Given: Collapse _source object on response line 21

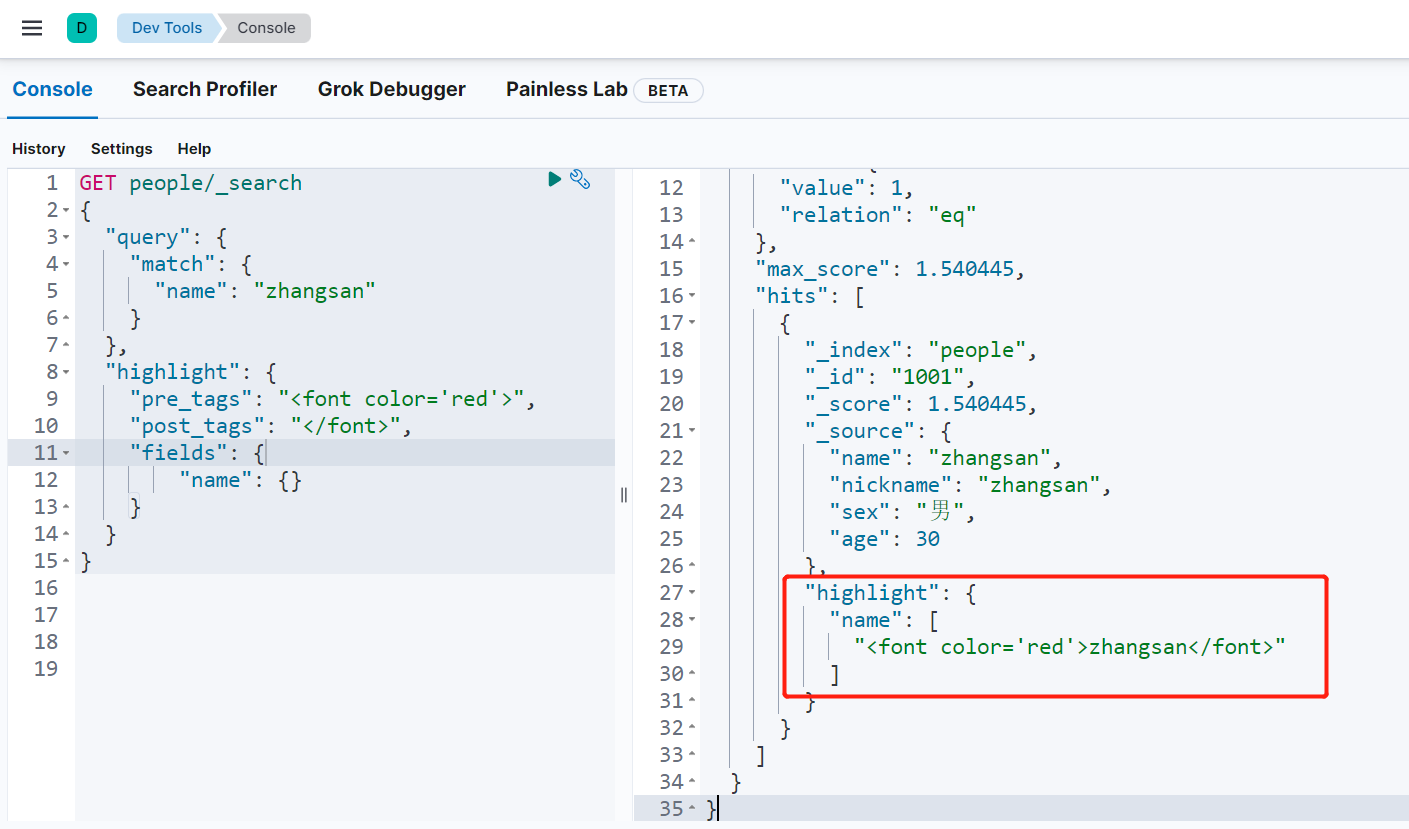Looking at the screenshot, I should (692, 432).
